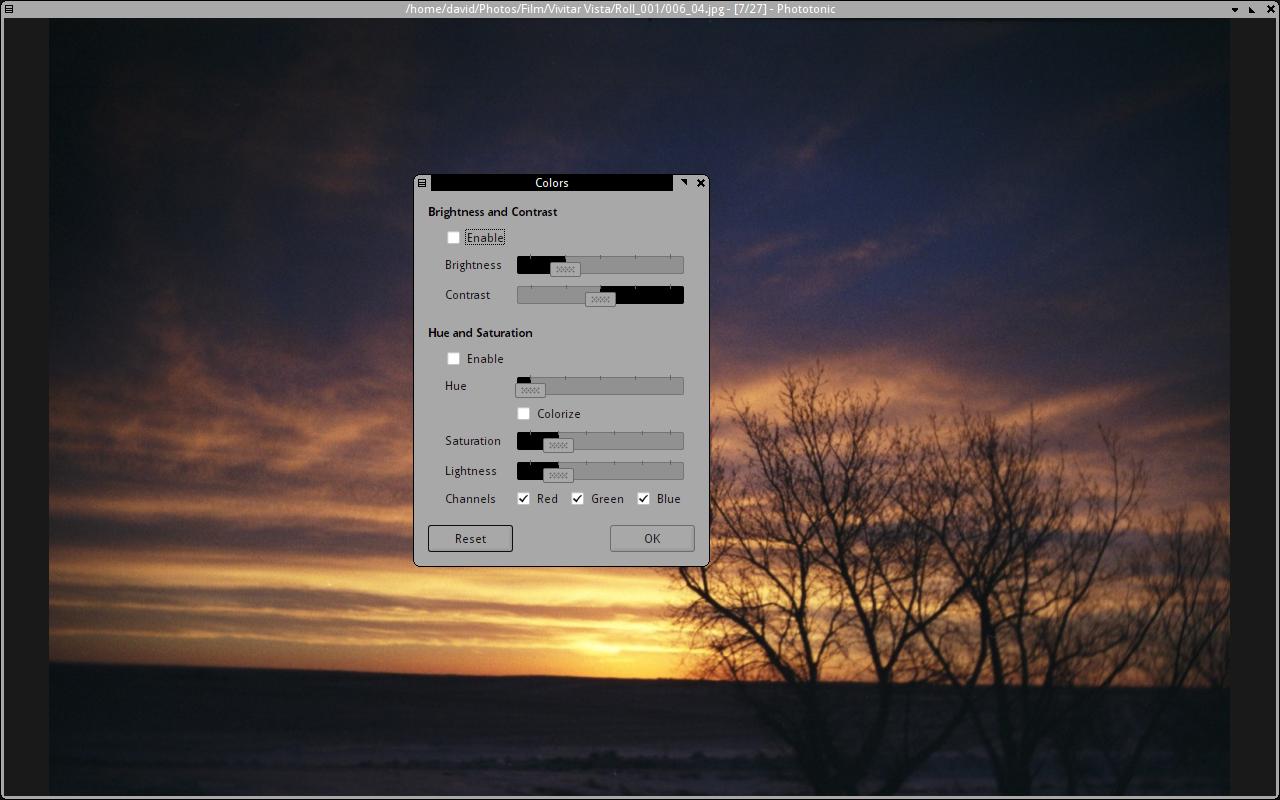Open the Phototonic main window menu icon

[x=9, y=9]
